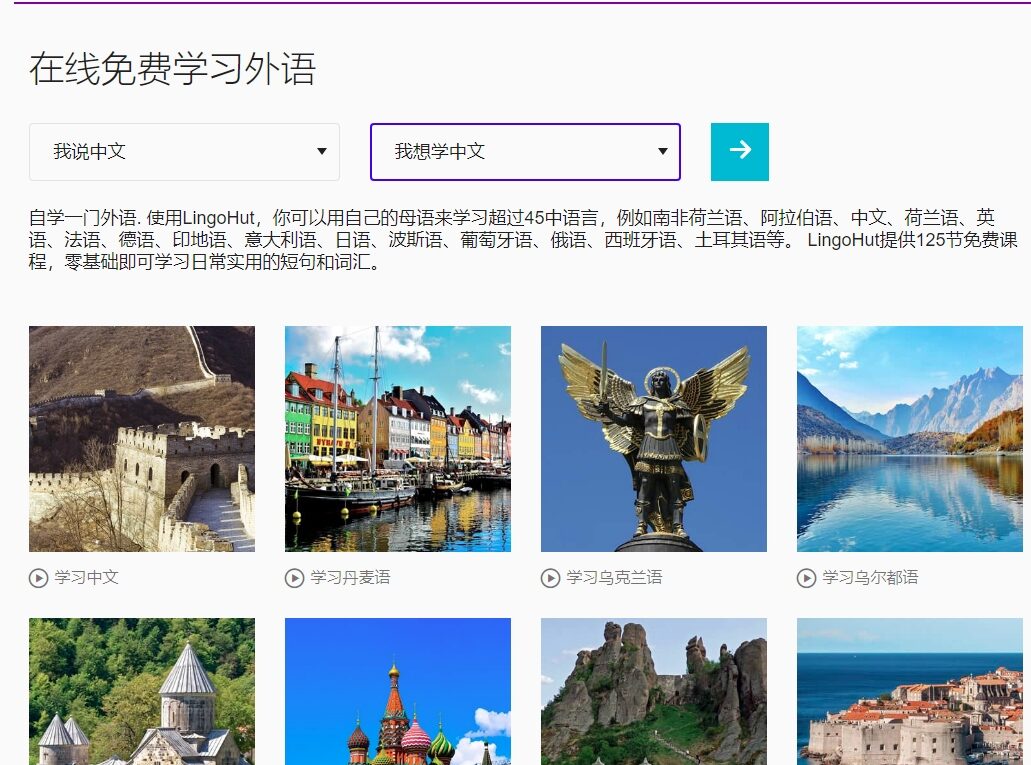Open the 学习乌克兰语 link
Viewport: 1031px width, 765px height.
tap(614, 578)
